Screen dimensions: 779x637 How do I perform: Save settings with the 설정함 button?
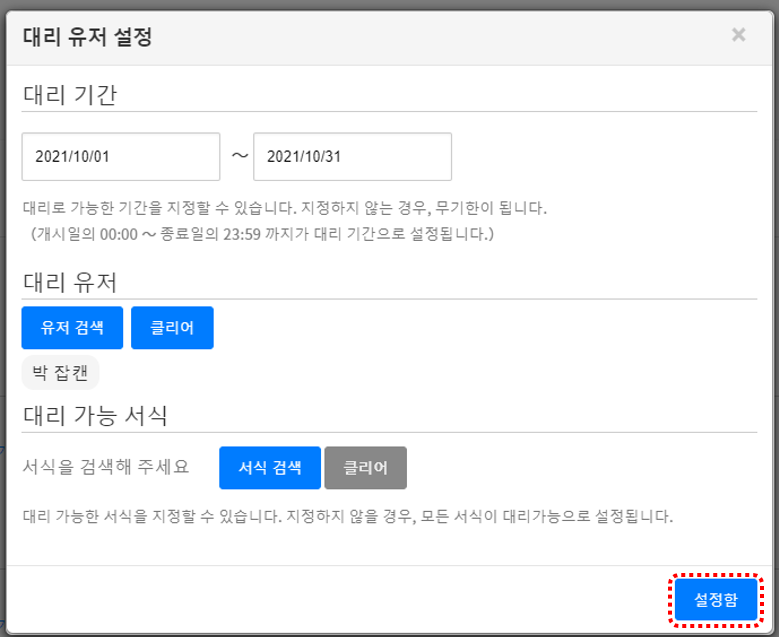(x=715, y=600)
